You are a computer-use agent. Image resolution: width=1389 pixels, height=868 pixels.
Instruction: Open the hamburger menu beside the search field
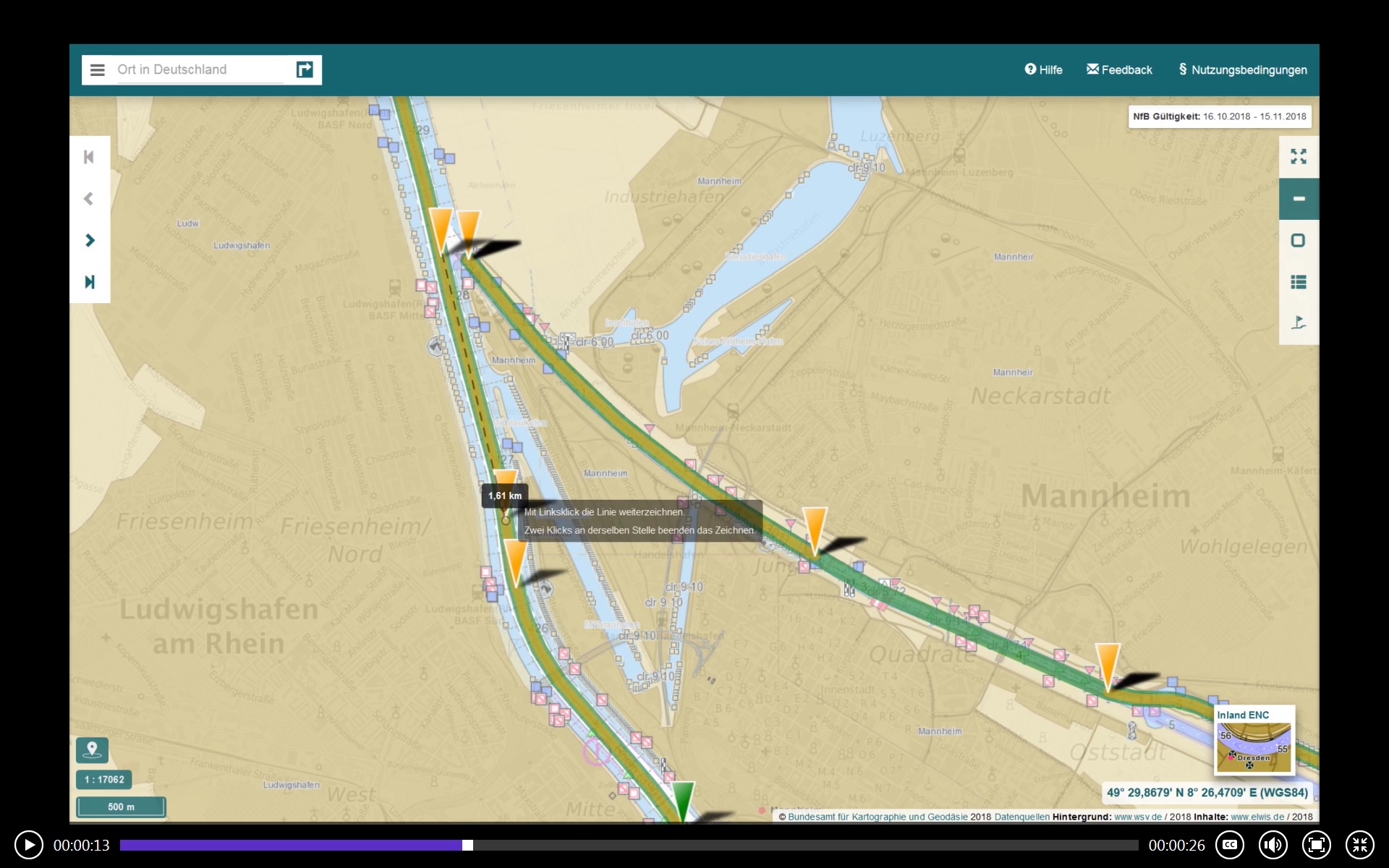[x=97, y=70]
